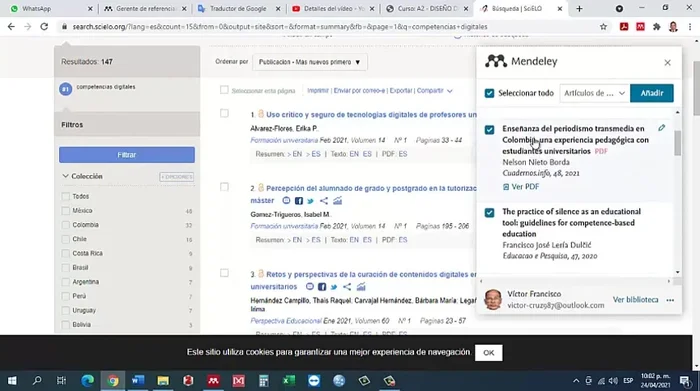Open Microsoft Word from the taskbar

(x=138, y=380)
